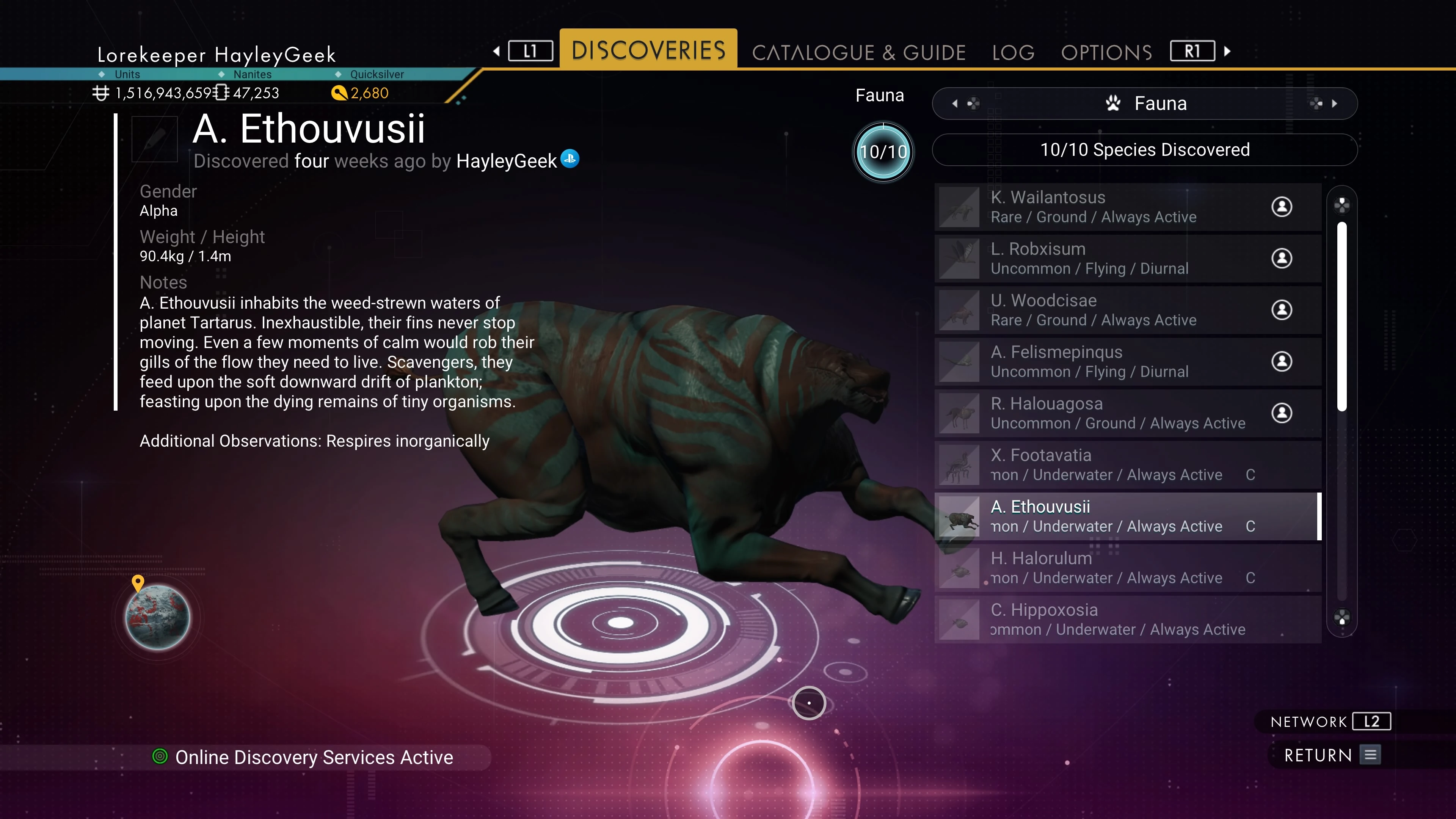The width and height of the screenshot is (1456, 819).
Task: Switch to the OPTIONS tab
Action: coord(1106,52)
